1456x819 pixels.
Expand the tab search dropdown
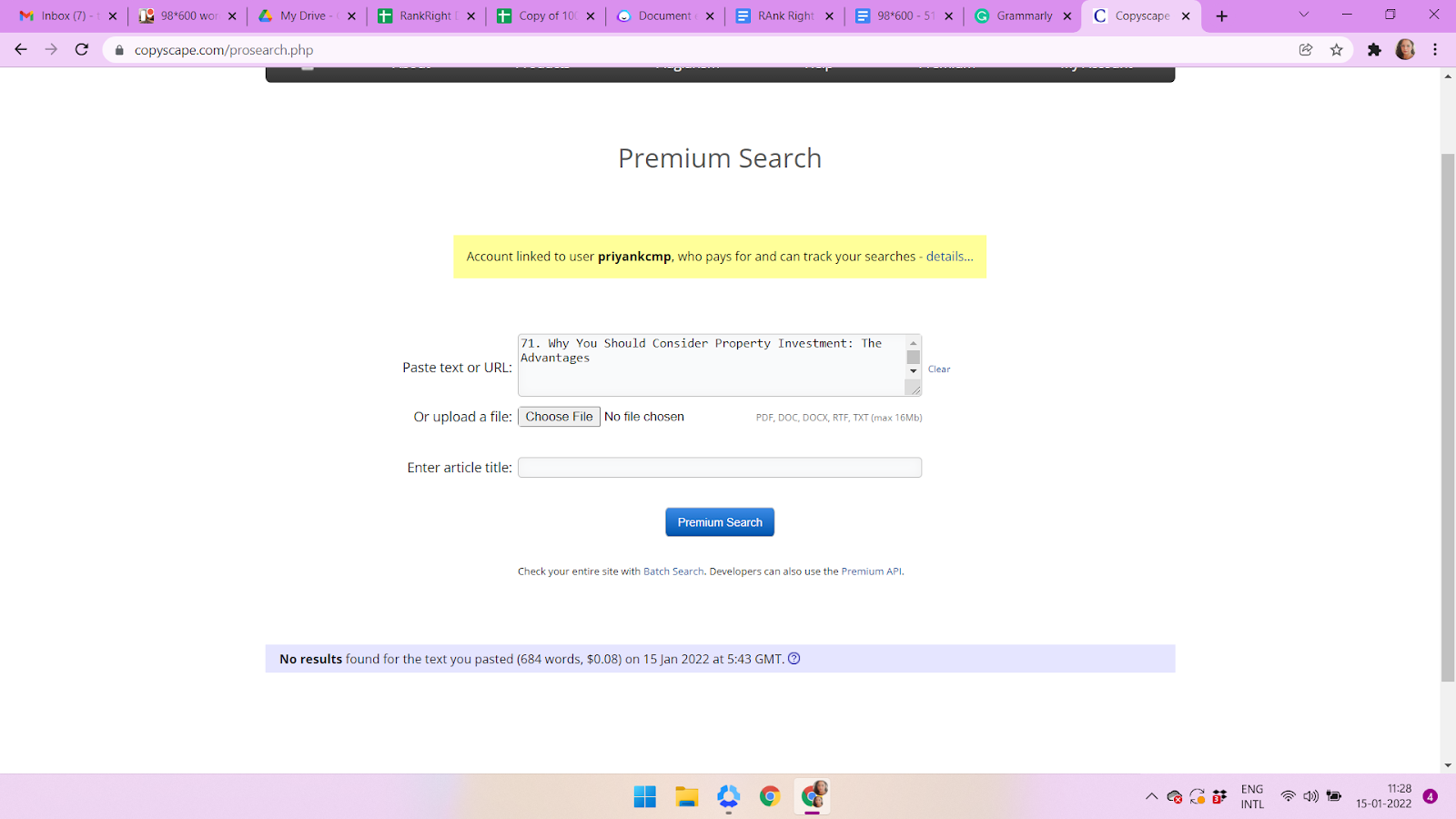click(1304, 15)
